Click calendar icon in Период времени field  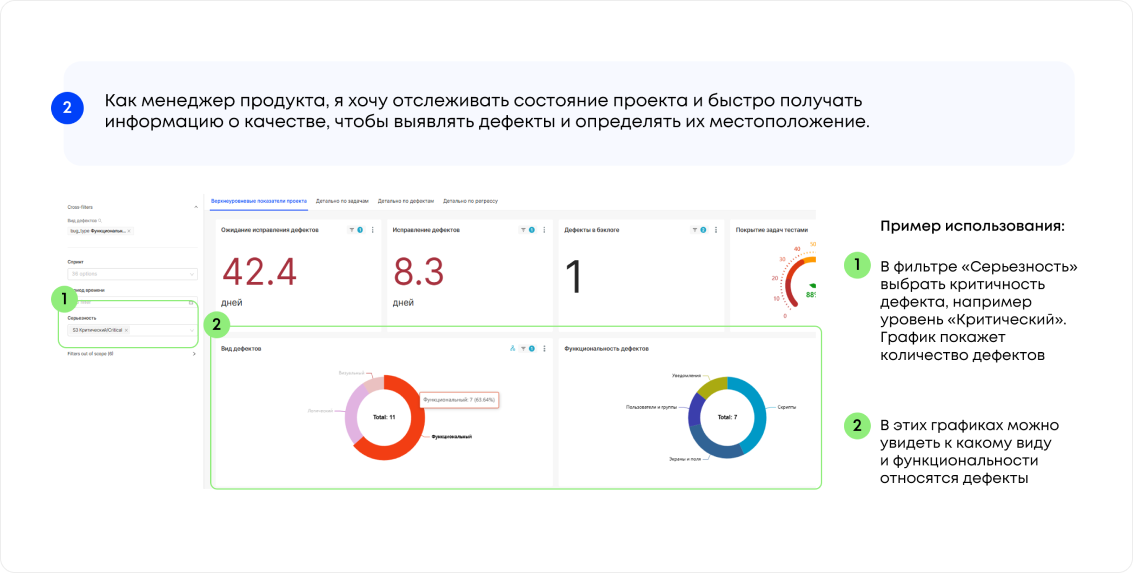(x=191, y=303)
